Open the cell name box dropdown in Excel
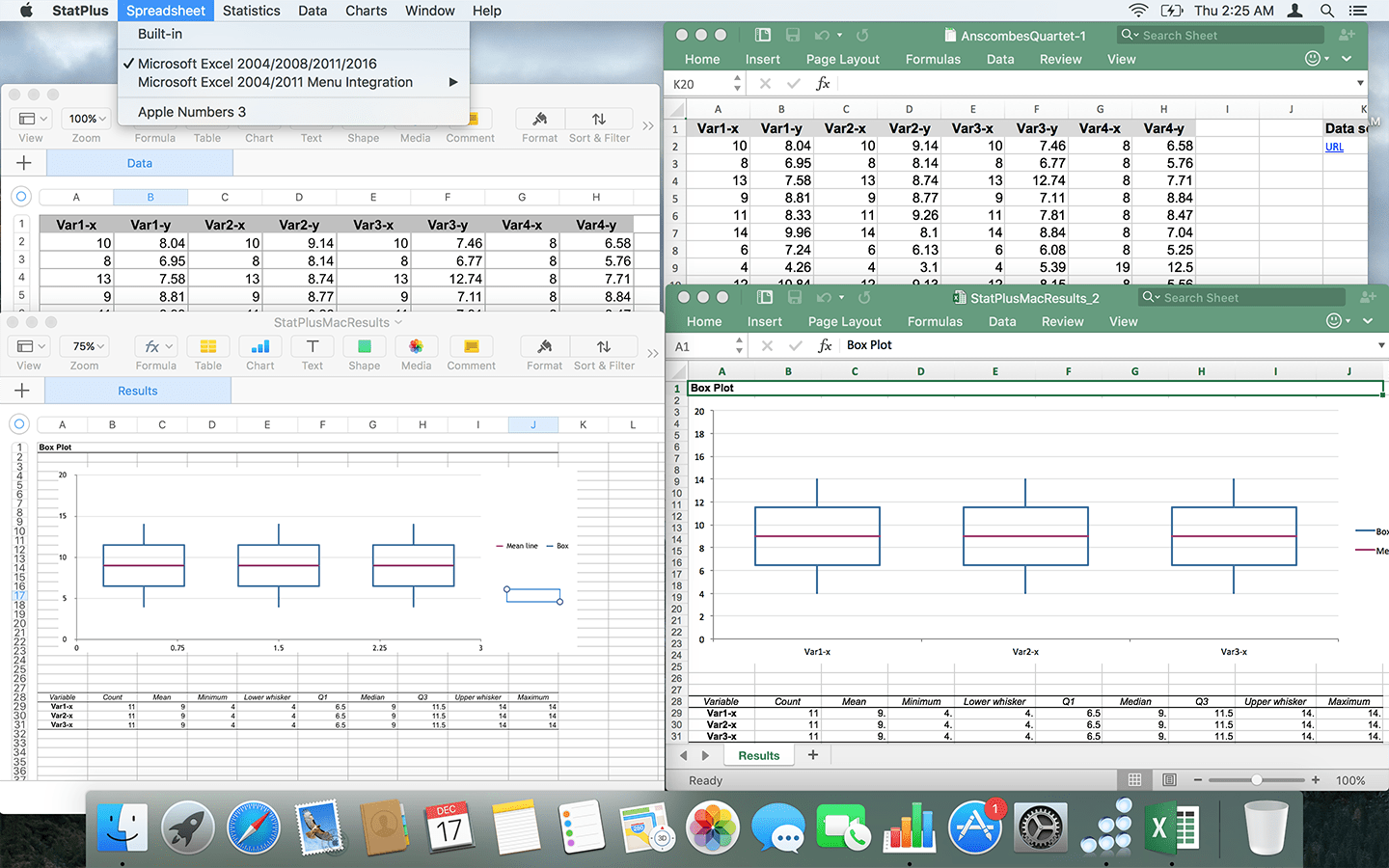 [x=739, y=344]
